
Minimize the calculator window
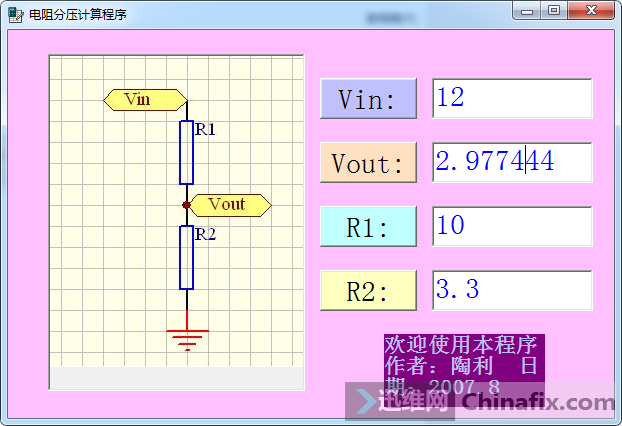pos(528,10)
